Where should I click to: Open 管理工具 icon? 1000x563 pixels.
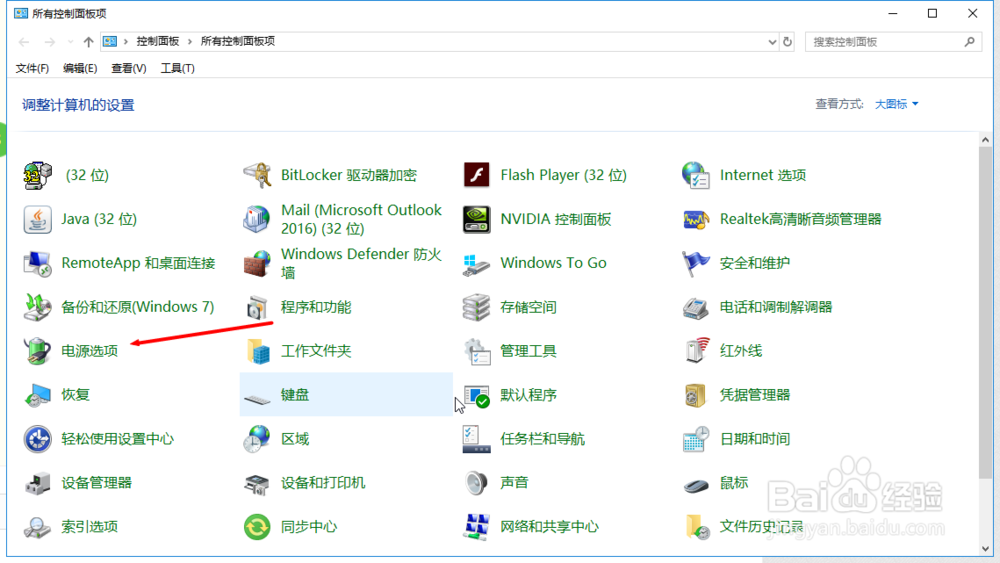click(x=476, y=351)
